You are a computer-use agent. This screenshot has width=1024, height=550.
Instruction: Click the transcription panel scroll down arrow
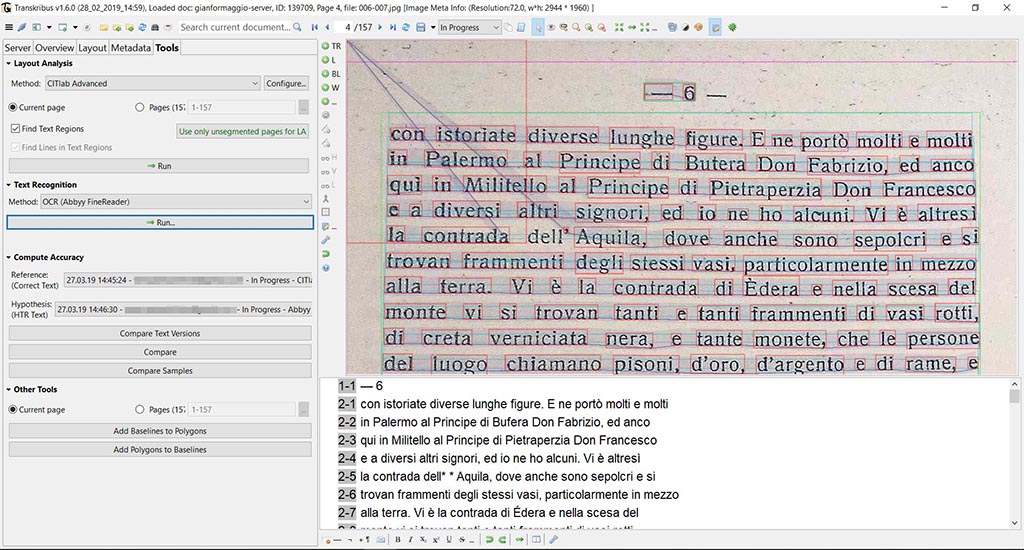[1014, 523]
